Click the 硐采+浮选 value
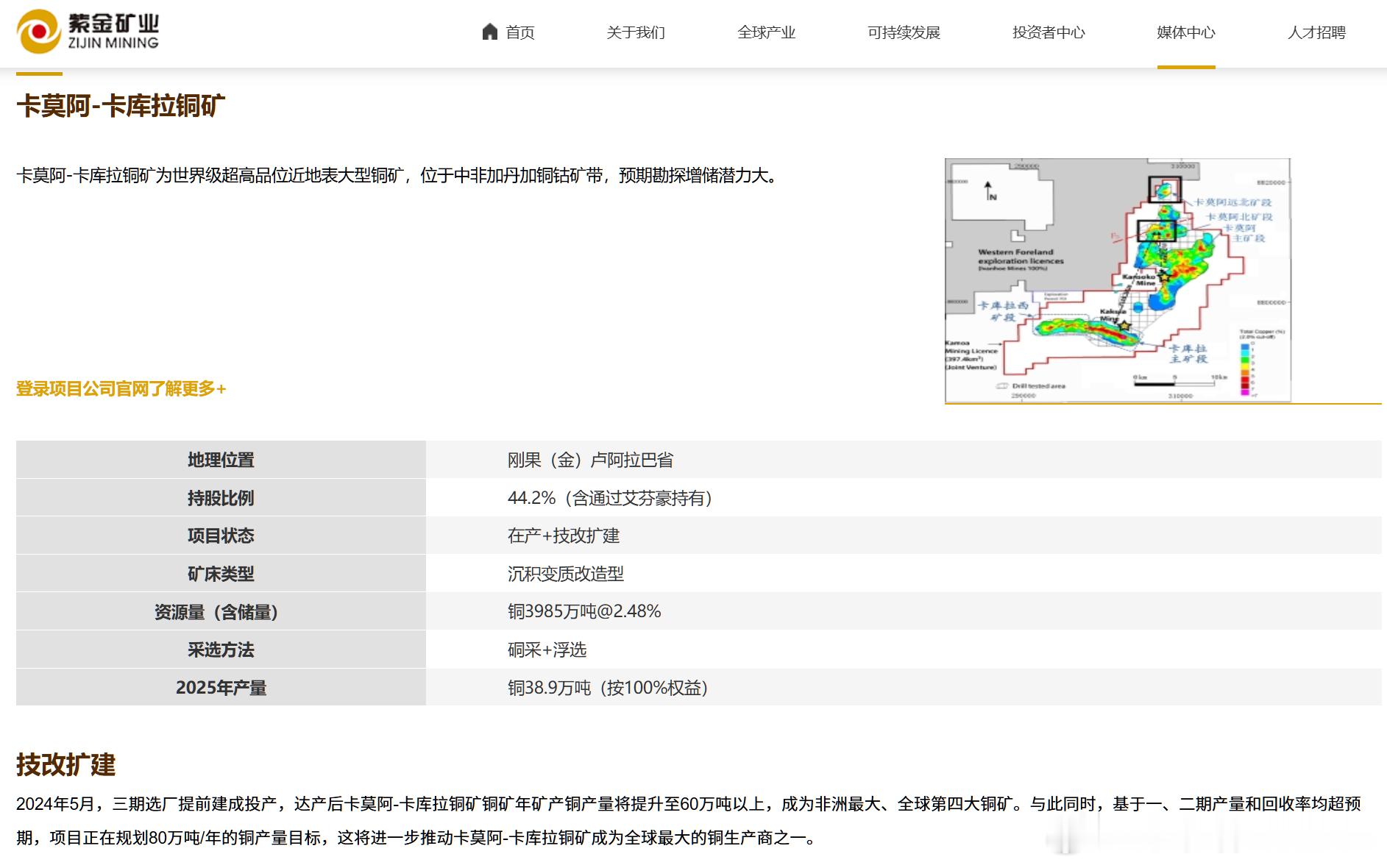The image size is (1387, 868). 547,650
